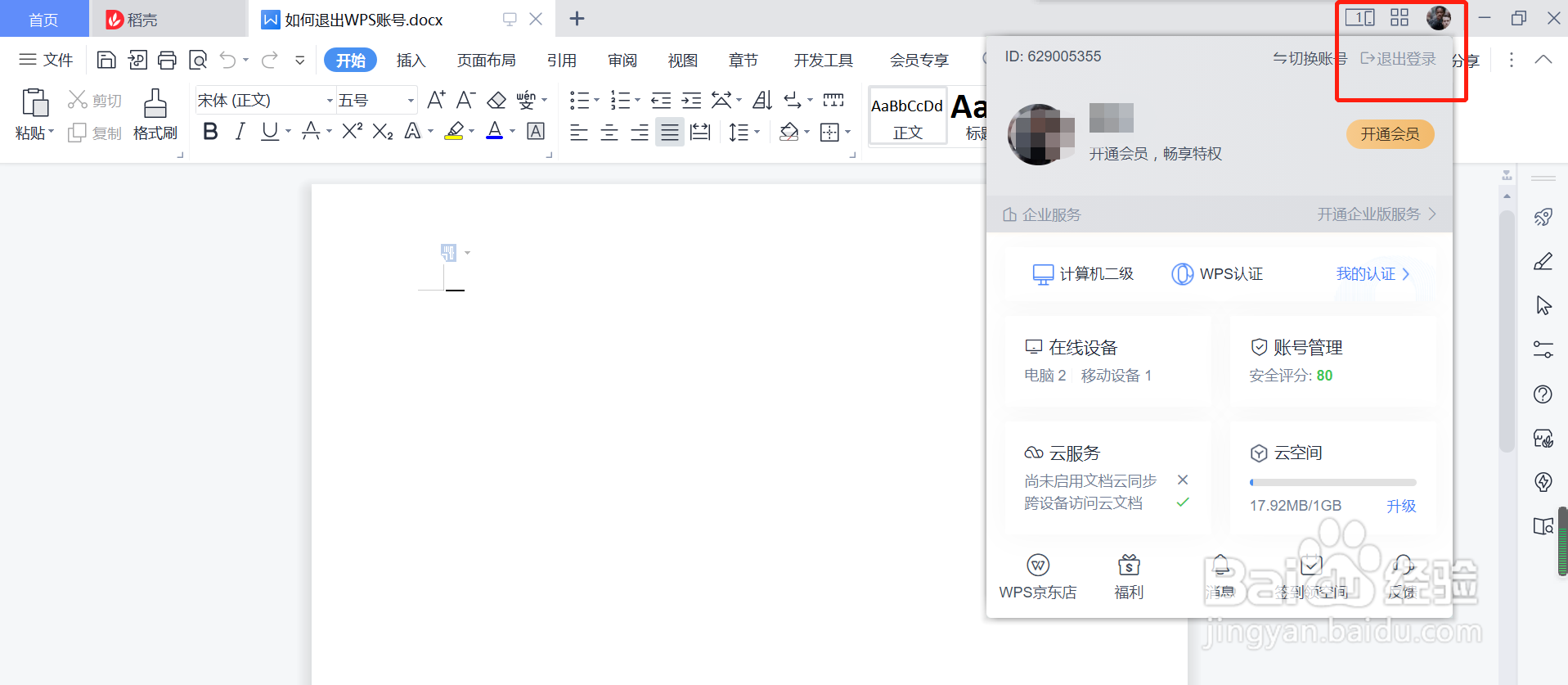Expand highlight color dropdown arrow
Screen dimensions: 1568x685
point(472,131)
